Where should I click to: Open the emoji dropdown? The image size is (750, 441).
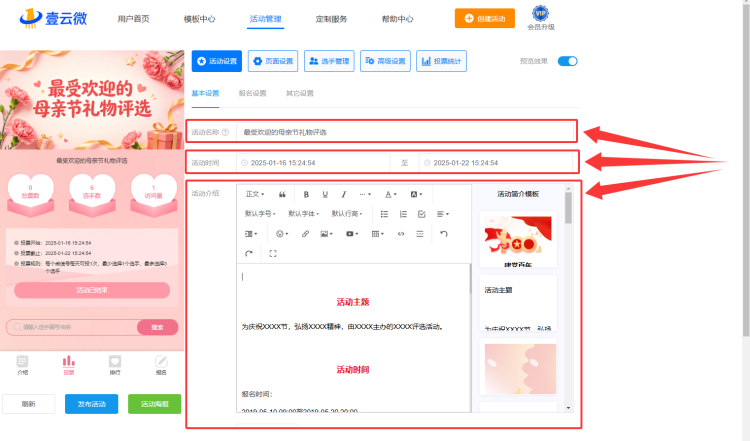(282, 234)
